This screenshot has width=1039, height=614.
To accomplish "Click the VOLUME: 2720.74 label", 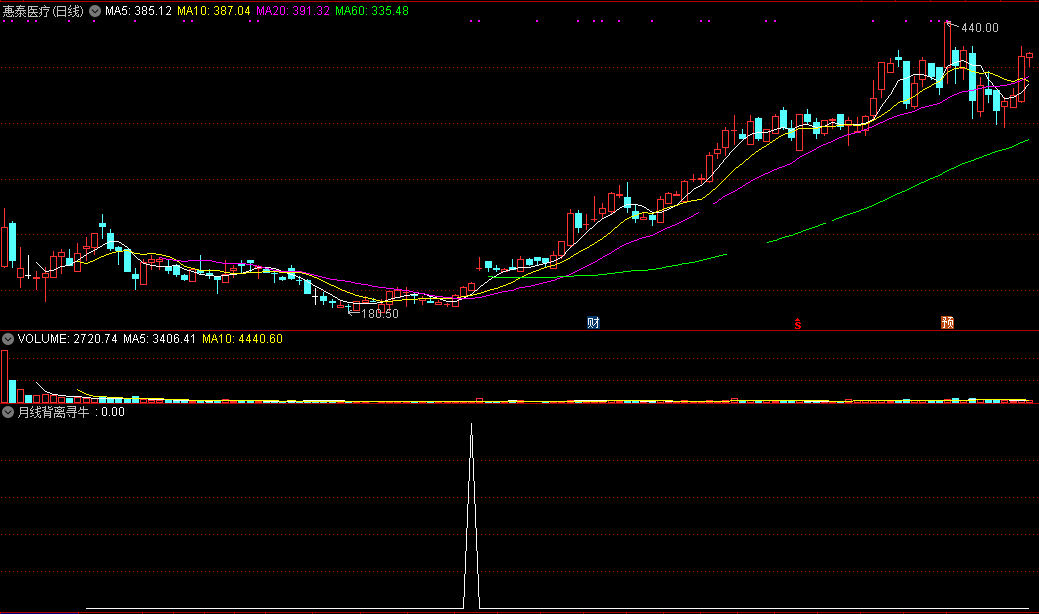I will (x=68, y=339).
